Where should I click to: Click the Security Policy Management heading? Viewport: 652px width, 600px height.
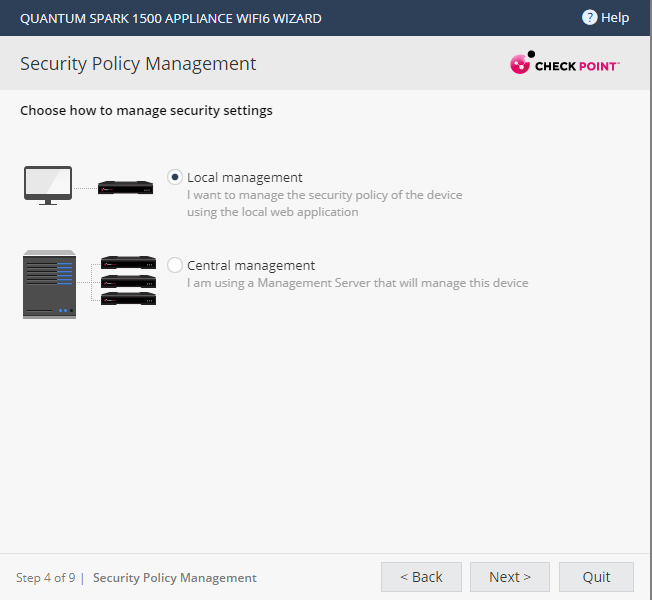pos(138,64)
